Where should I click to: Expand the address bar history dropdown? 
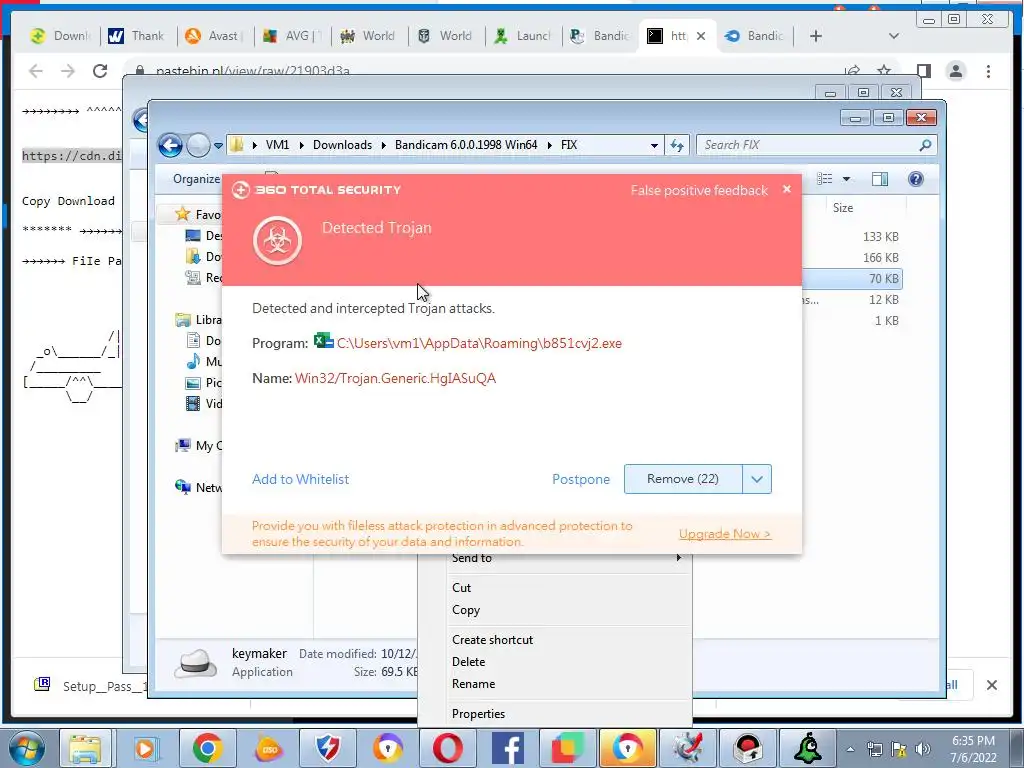tap(654, 146)
